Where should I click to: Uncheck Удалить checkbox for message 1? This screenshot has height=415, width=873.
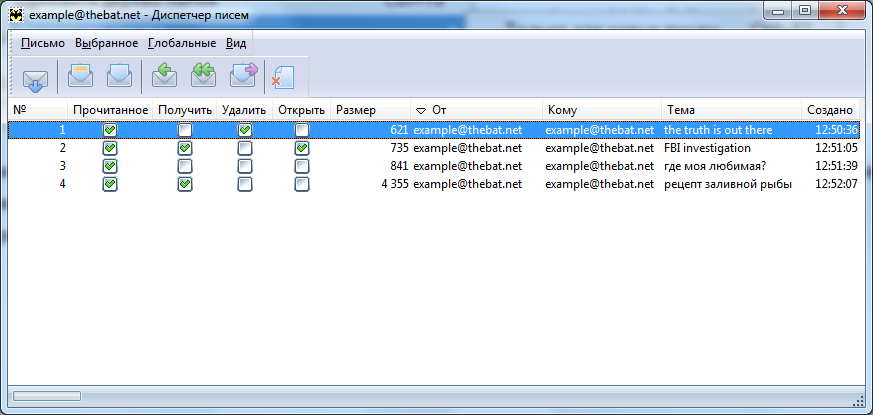244,130
